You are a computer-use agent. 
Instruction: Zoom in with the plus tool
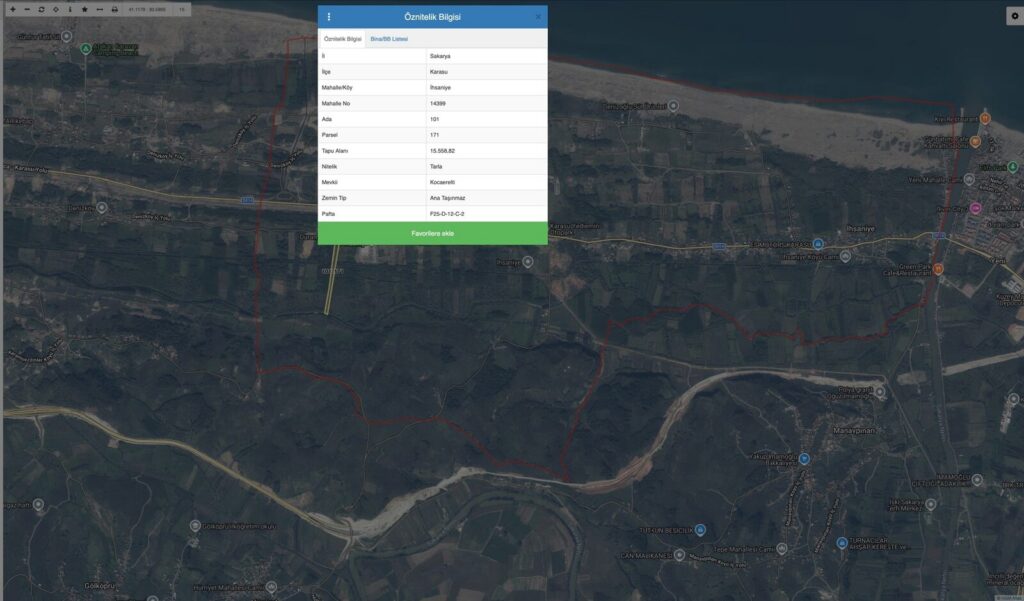12,9
